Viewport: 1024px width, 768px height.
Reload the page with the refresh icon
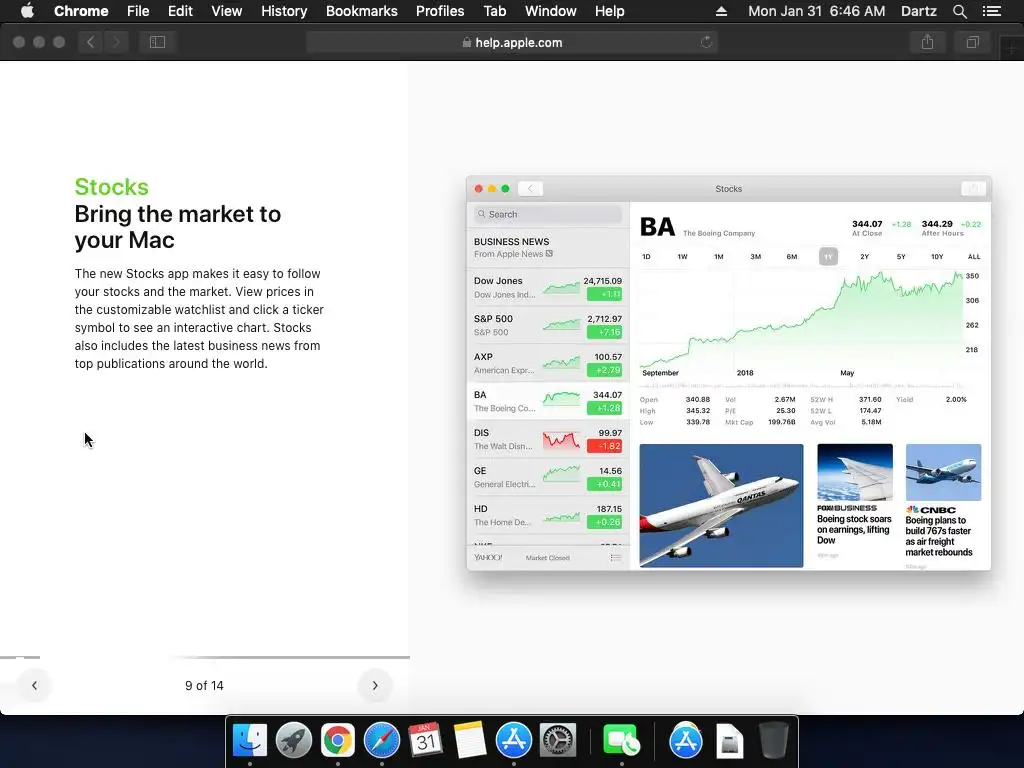706,42
